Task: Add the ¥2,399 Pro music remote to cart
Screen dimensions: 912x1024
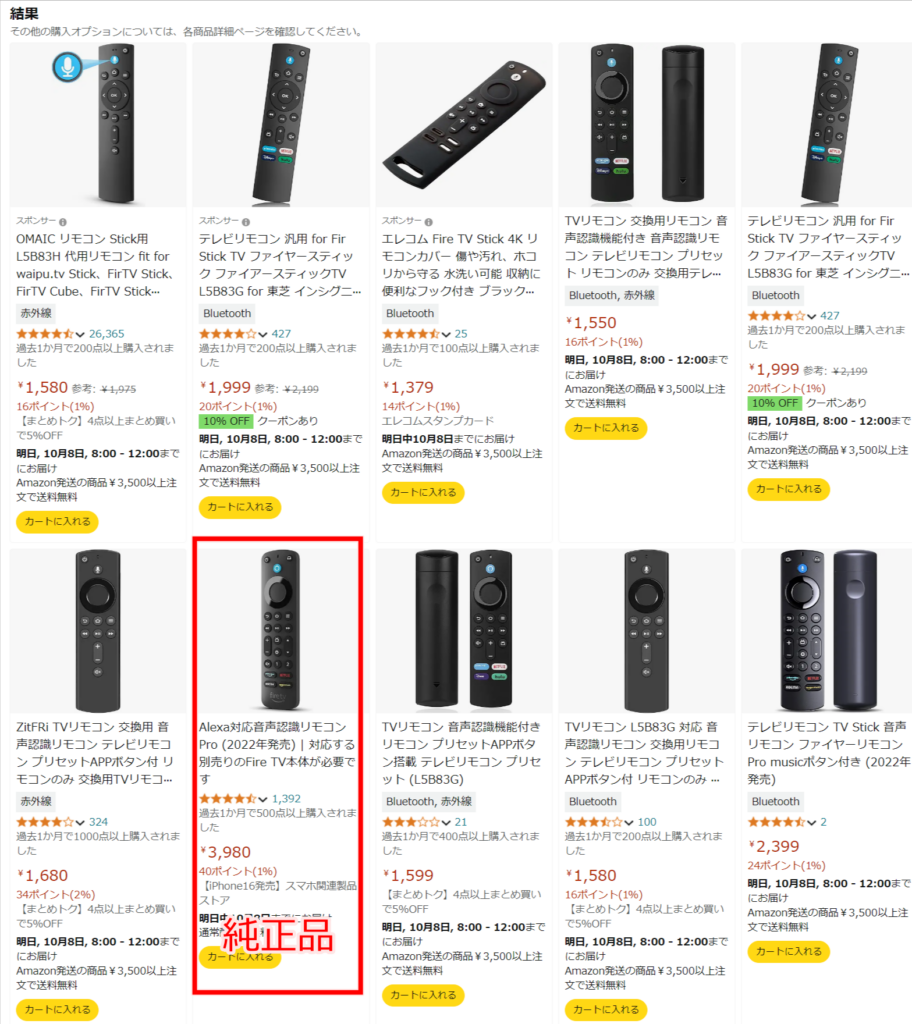Action: 789,952
